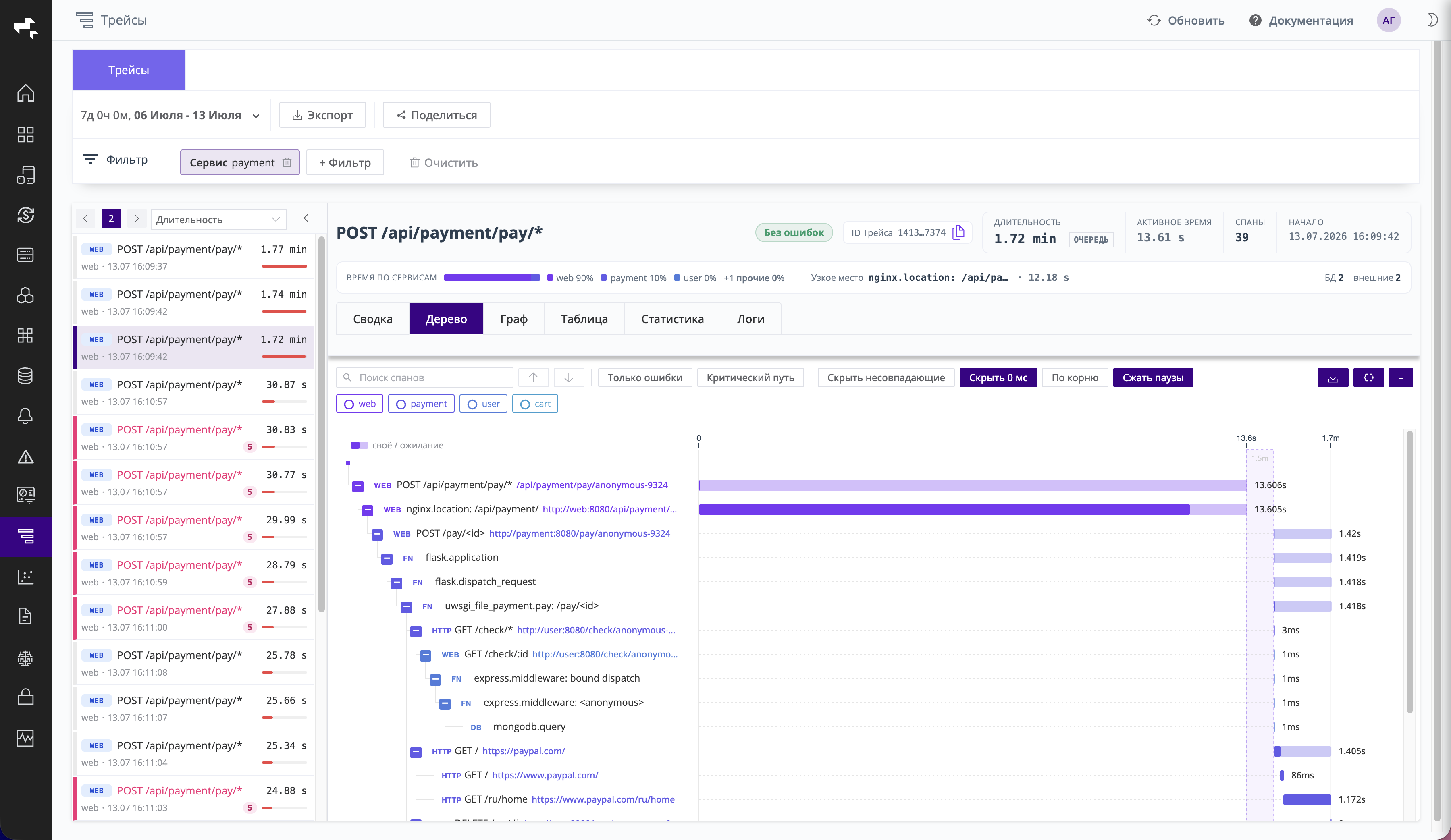Open the home page from sidebar

click(25, 93)
